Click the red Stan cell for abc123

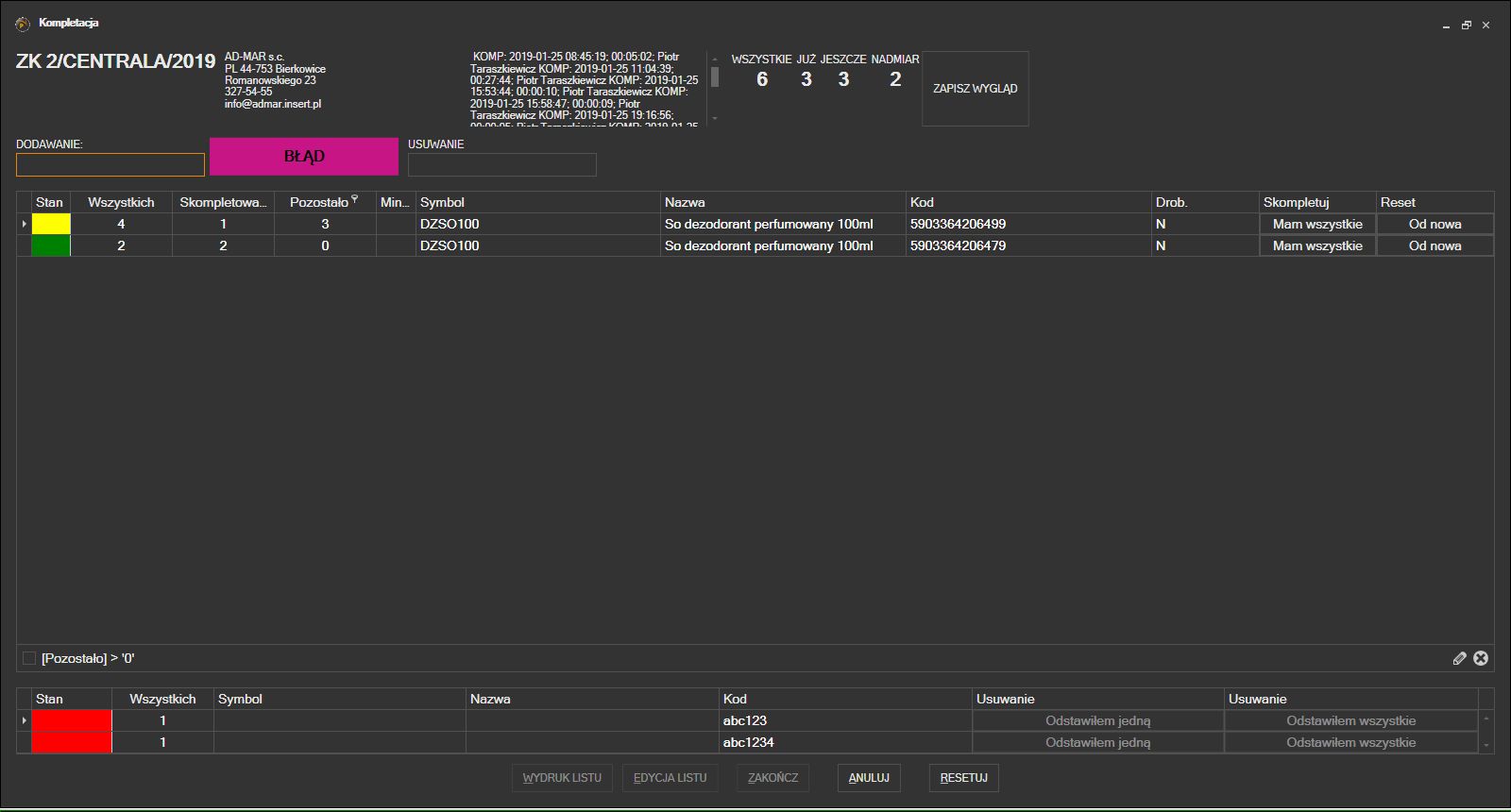pos(72,720)
